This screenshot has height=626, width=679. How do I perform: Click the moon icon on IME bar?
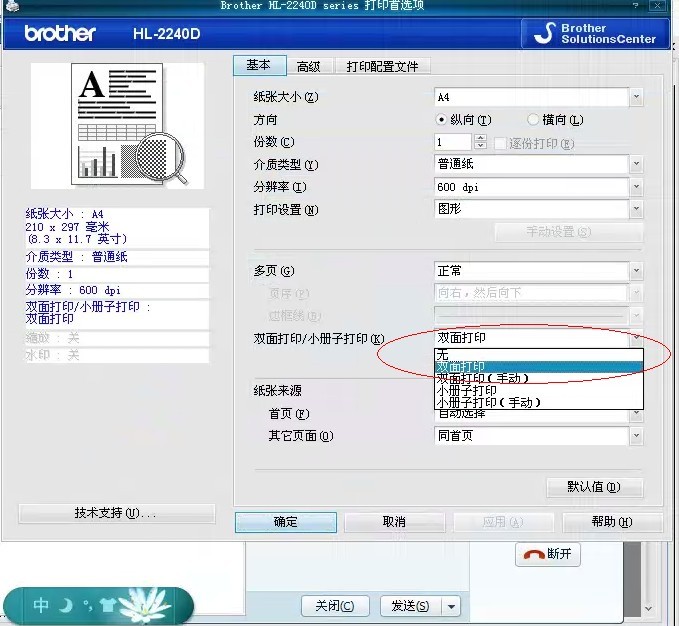pyautogui.click(x=65, y=605)
